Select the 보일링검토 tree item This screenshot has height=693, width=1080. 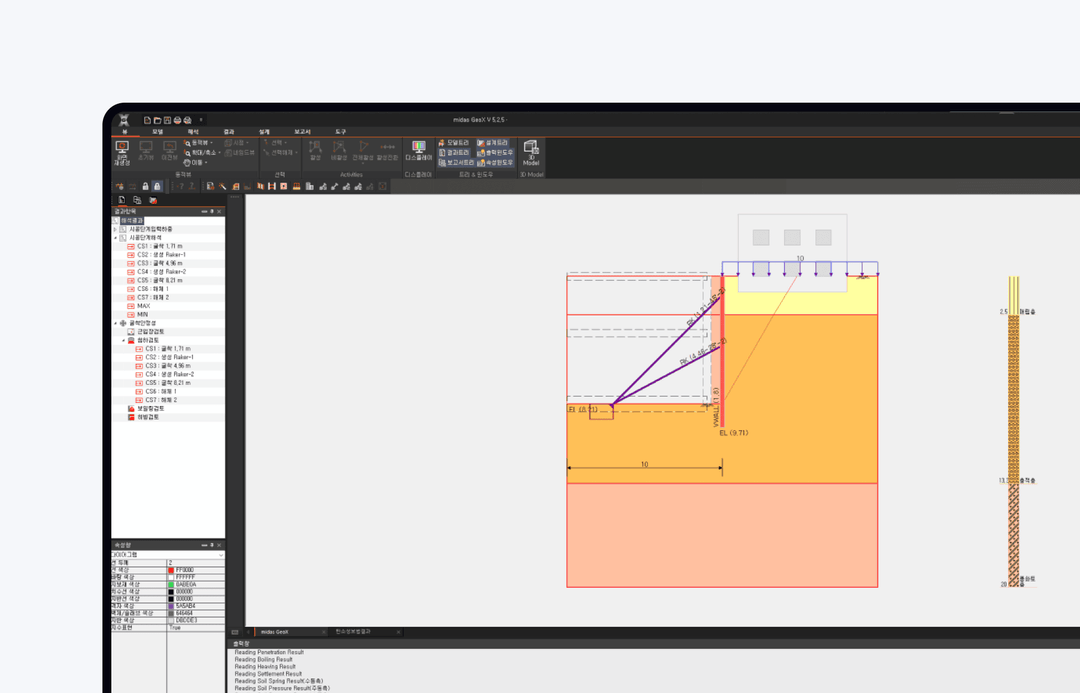point(150,408)
